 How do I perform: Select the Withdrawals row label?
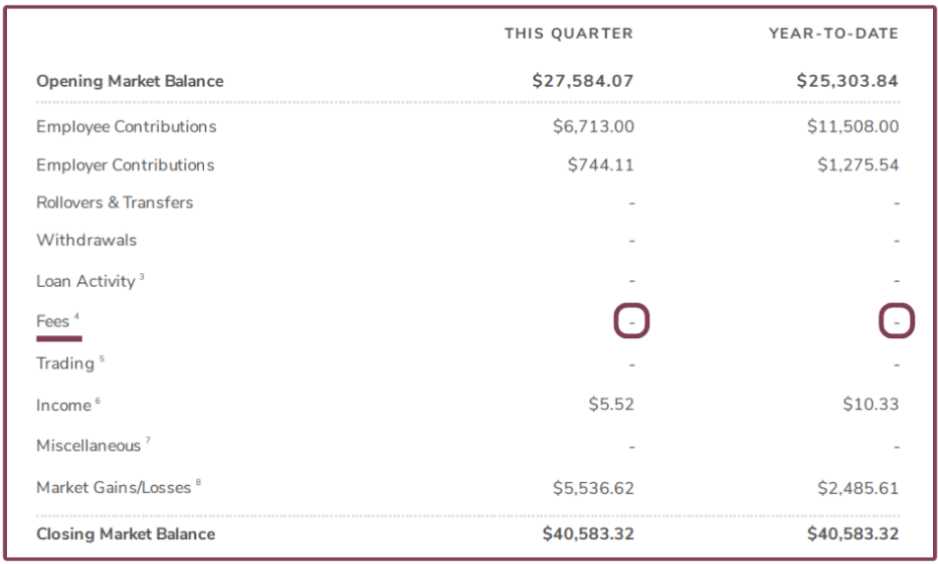(86, 240)
